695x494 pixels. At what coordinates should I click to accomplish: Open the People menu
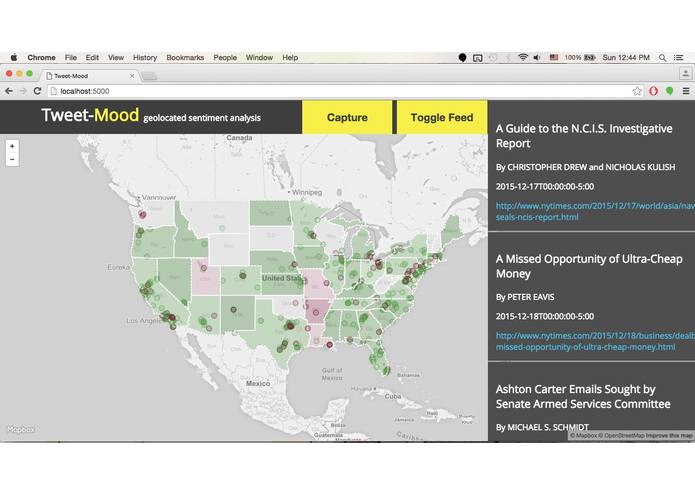(225, 58)
